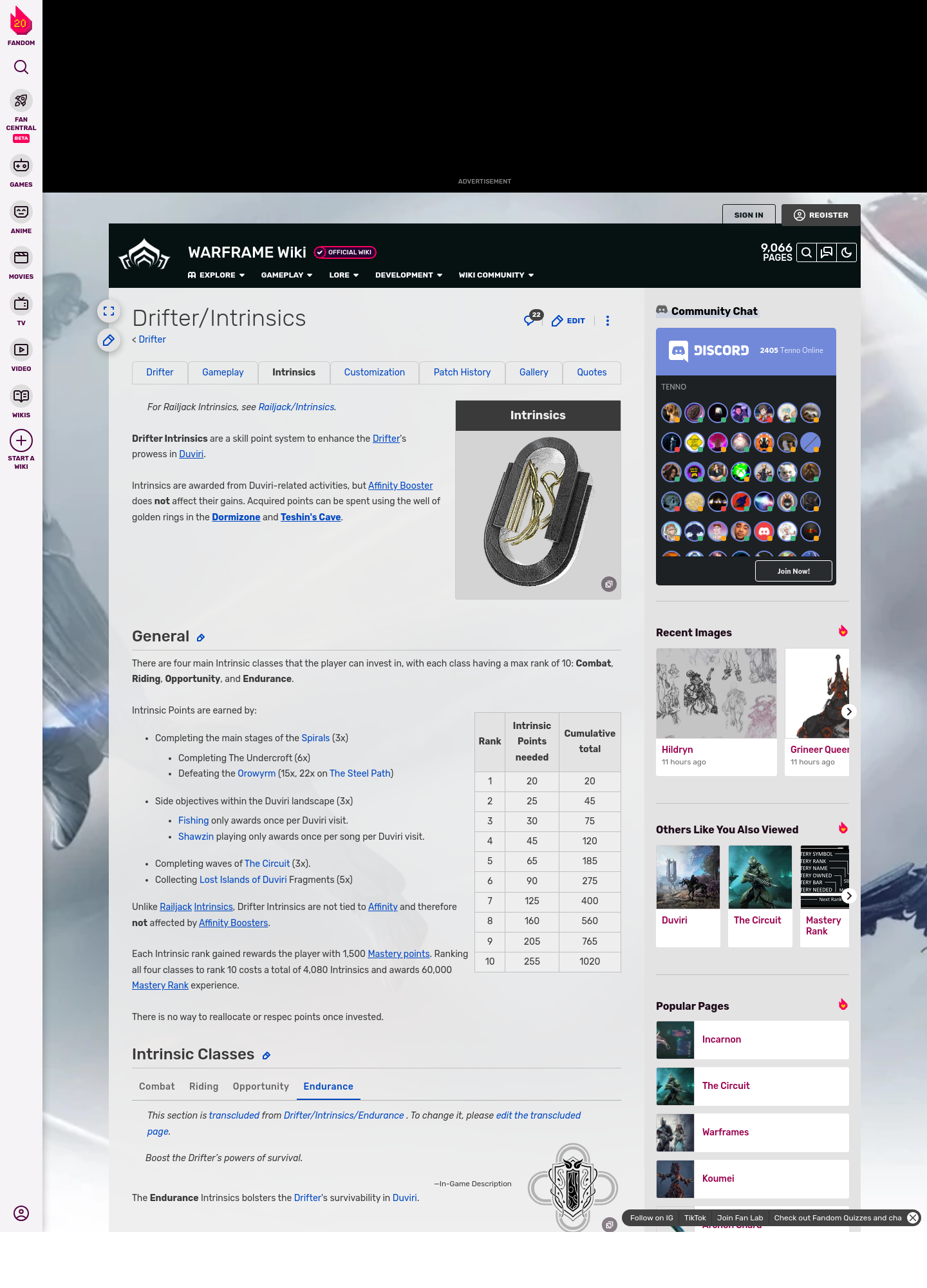
Task: Open the Video play icon
Action: [x=21, y=350]
